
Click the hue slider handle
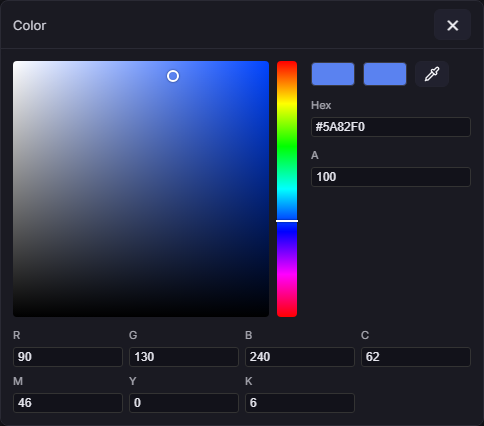[x=287, y=221]
